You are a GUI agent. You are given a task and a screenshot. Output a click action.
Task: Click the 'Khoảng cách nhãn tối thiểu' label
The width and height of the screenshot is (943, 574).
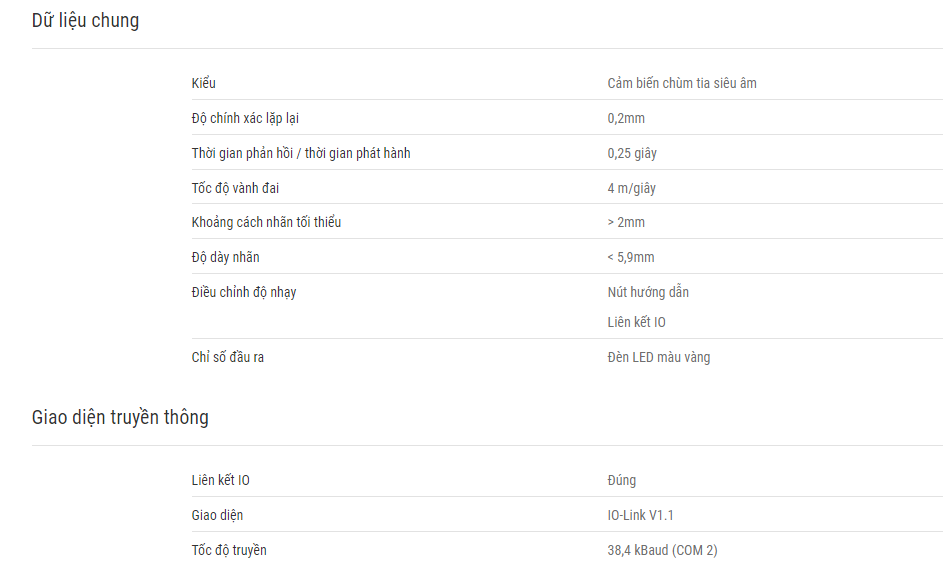[266, 222]
